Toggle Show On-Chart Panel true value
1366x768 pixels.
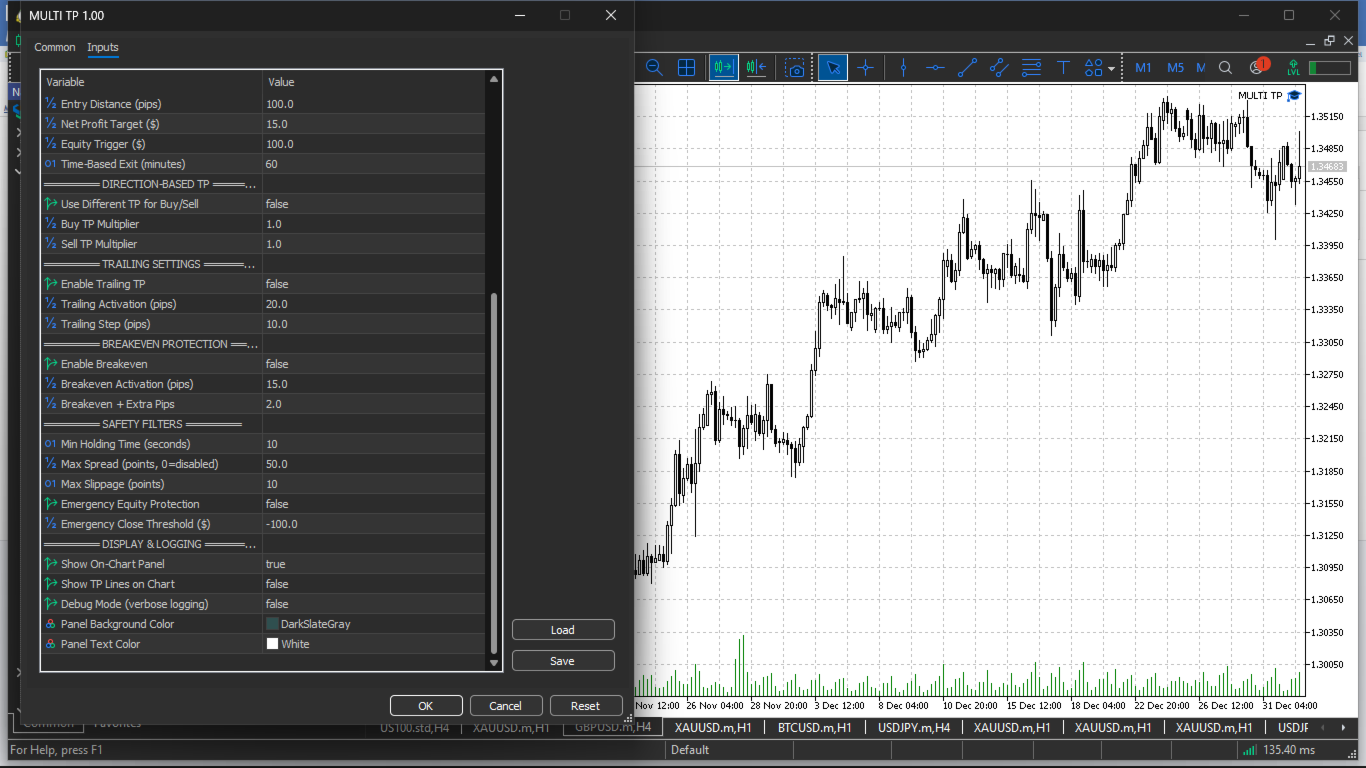tap(374, 564)
